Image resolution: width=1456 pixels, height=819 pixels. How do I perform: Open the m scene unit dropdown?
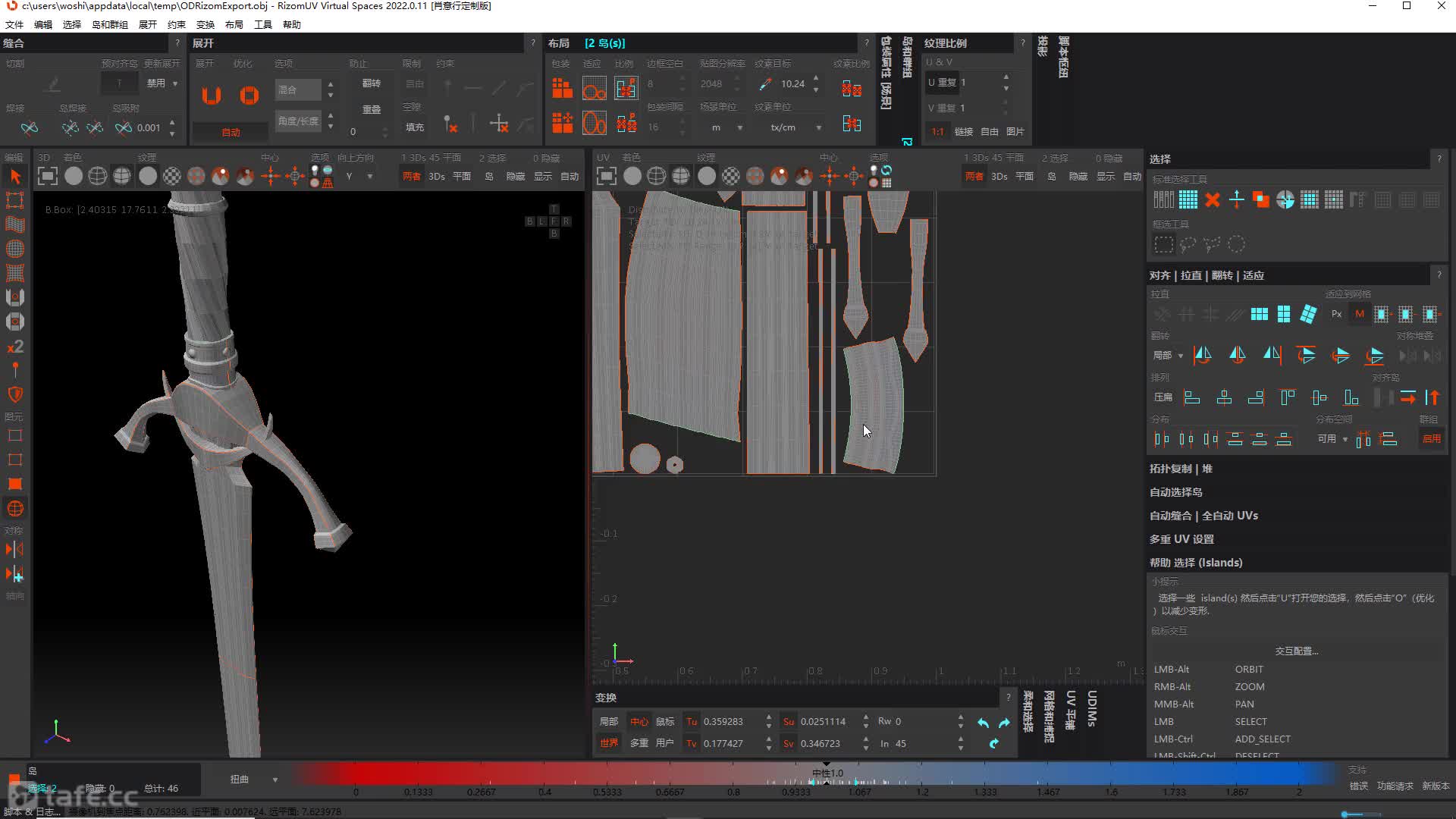726,127
